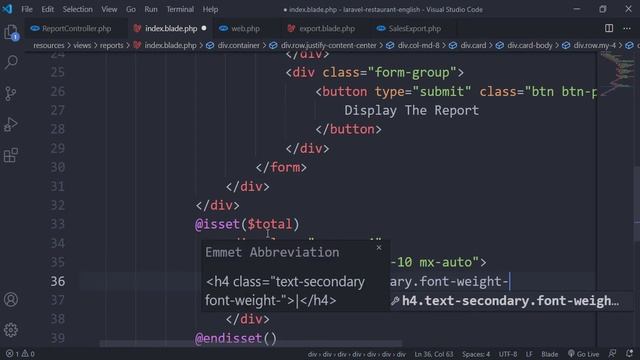This screenshot has width=640, height=360.
Task: Click Go Live in status bar
Action: (583, 354)
